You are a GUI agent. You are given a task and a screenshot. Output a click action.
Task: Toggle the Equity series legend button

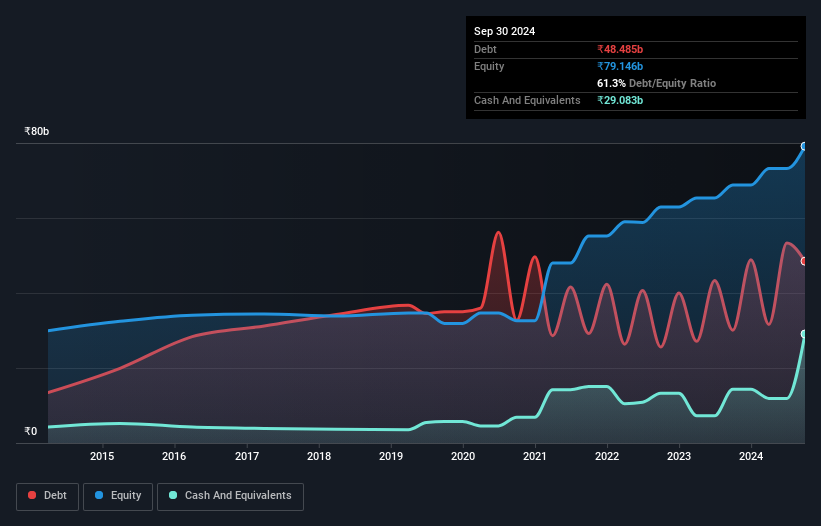point(118,496)
